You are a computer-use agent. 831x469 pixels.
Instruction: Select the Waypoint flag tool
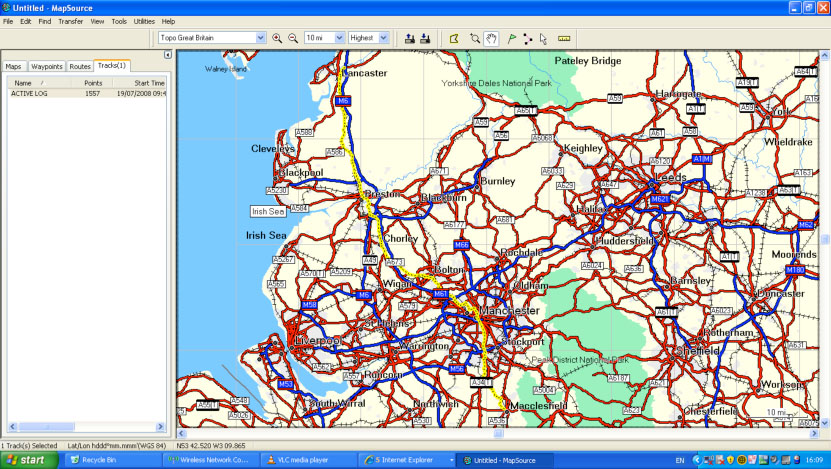(512, 38)
